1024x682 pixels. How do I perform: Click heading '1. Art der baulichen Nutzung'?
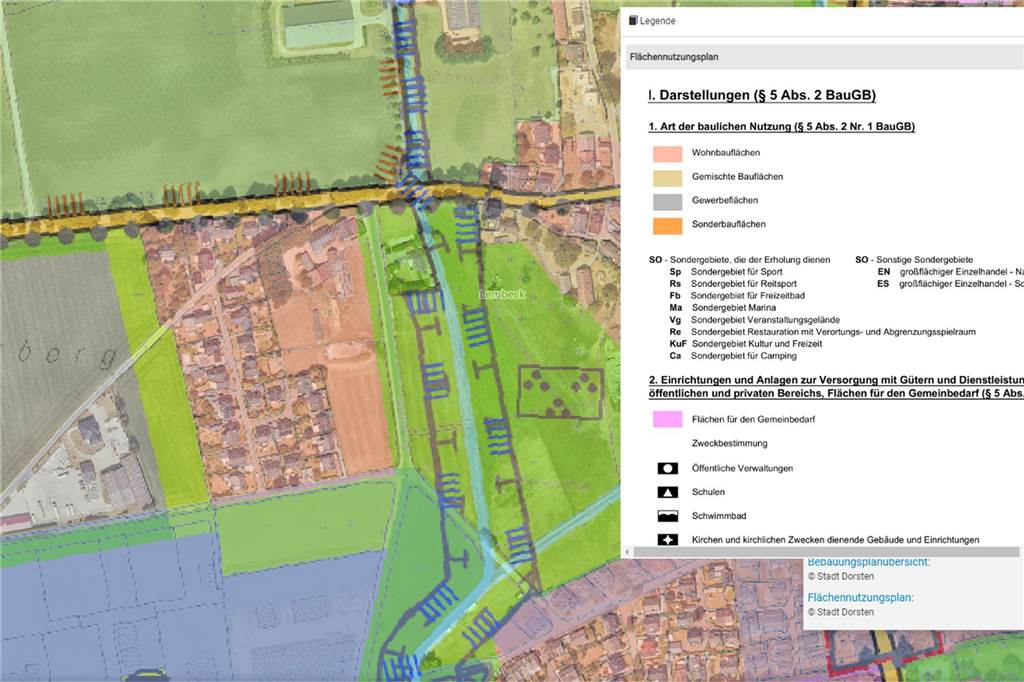coord(782,127)
